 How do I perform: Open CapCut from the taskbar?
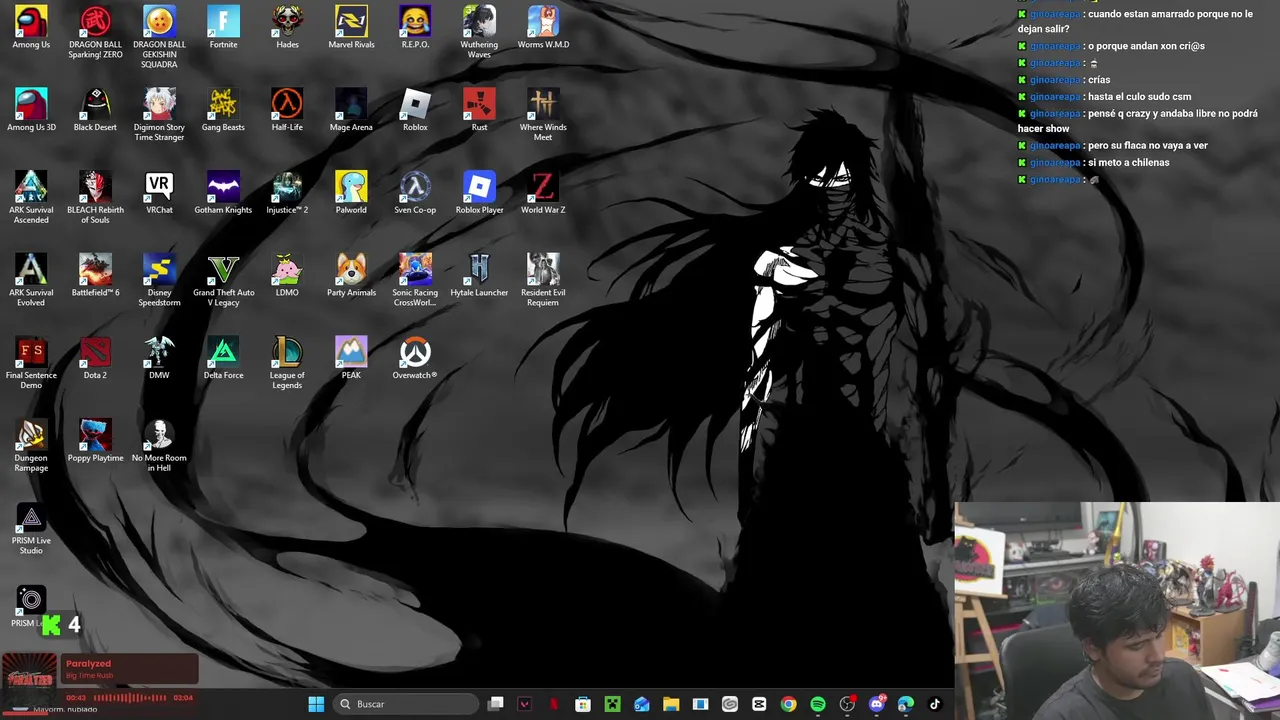click(x=759, y=704)
